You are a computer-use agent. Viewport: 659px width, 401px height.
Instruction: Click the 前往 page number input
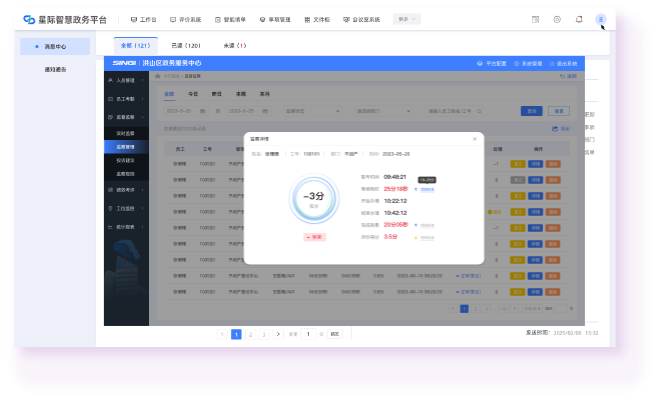308,334
